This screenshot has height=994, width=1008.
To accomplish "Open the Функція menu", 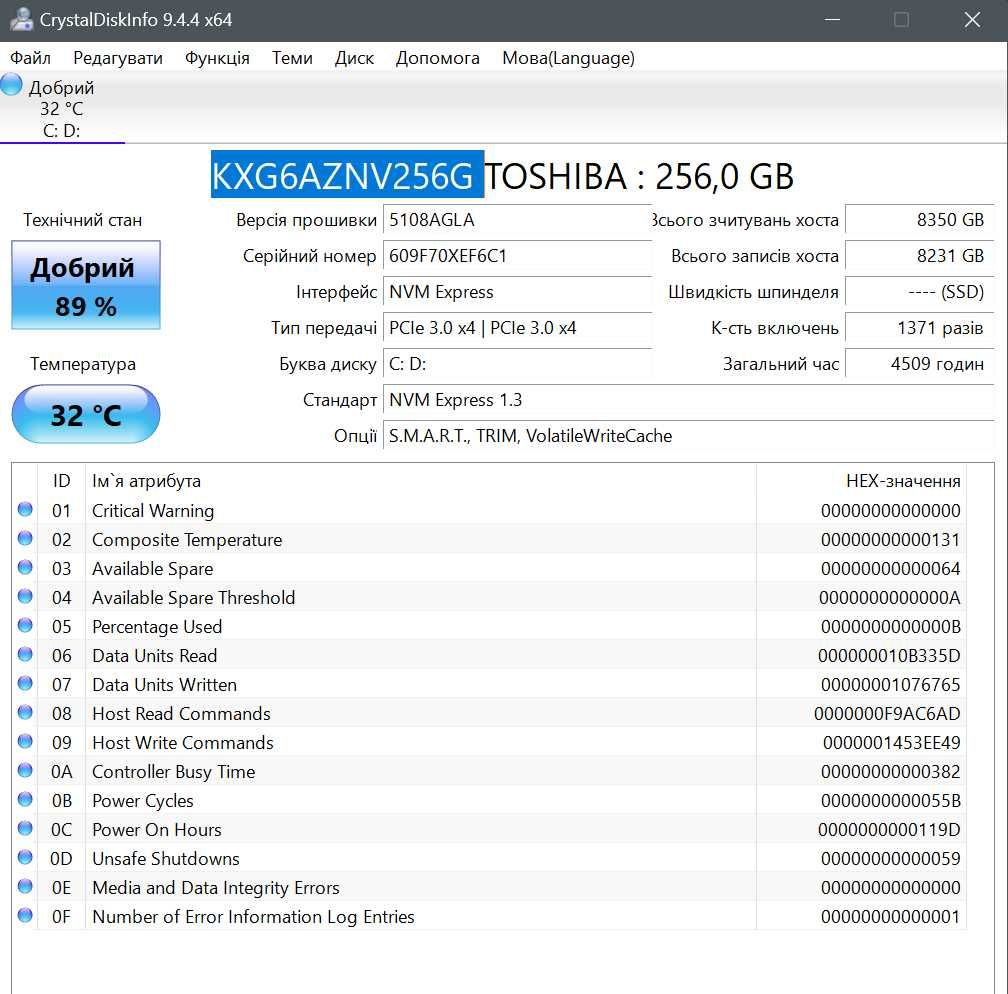I will click(217, 58).
